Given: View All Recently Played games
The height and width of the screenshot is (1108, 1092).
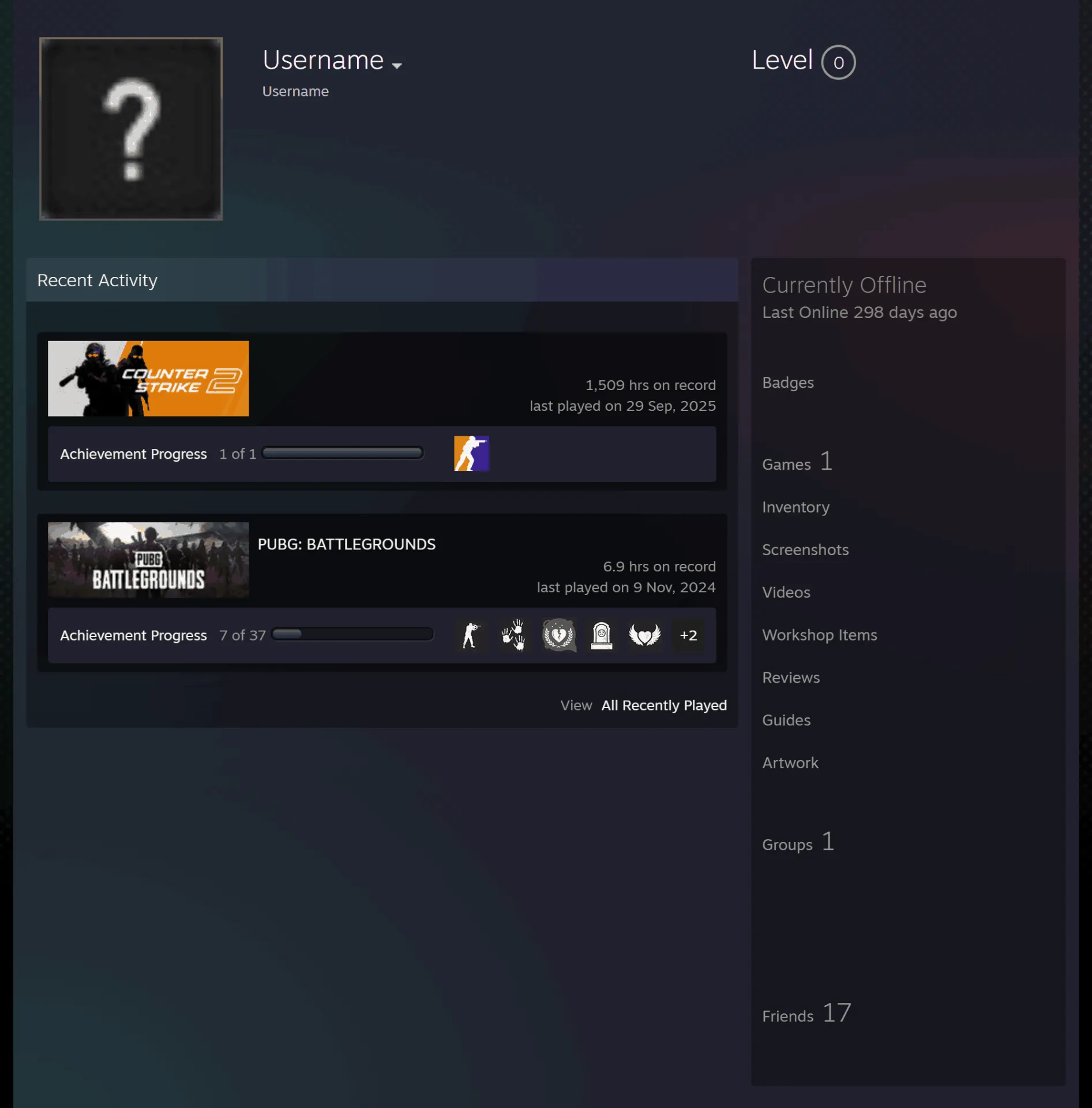Looking at the screenshot, I should pyautogui.click(x=664, y=705).
